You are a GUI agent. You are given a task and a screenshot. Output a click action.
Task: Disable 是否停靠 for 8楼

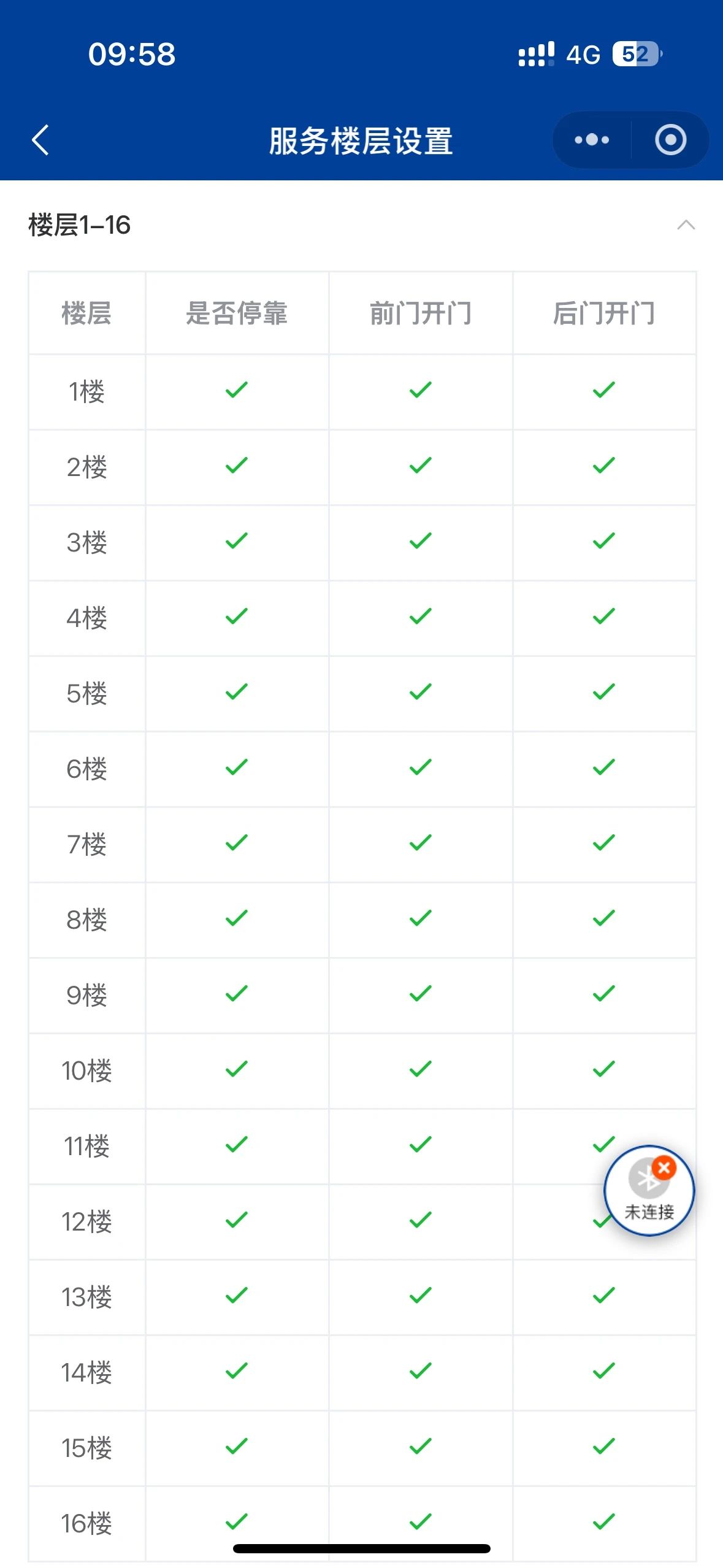click(x=237, y=918)
